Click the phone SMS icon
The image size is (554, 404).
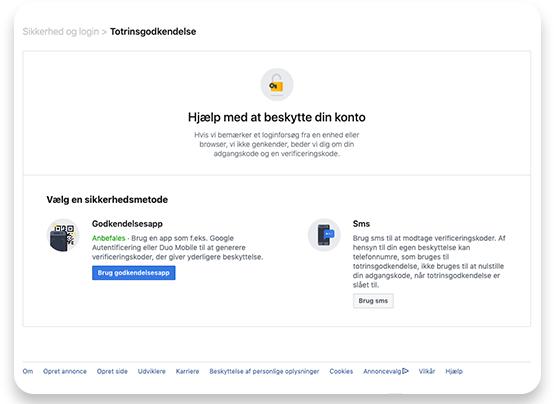[x=324, y=235]
